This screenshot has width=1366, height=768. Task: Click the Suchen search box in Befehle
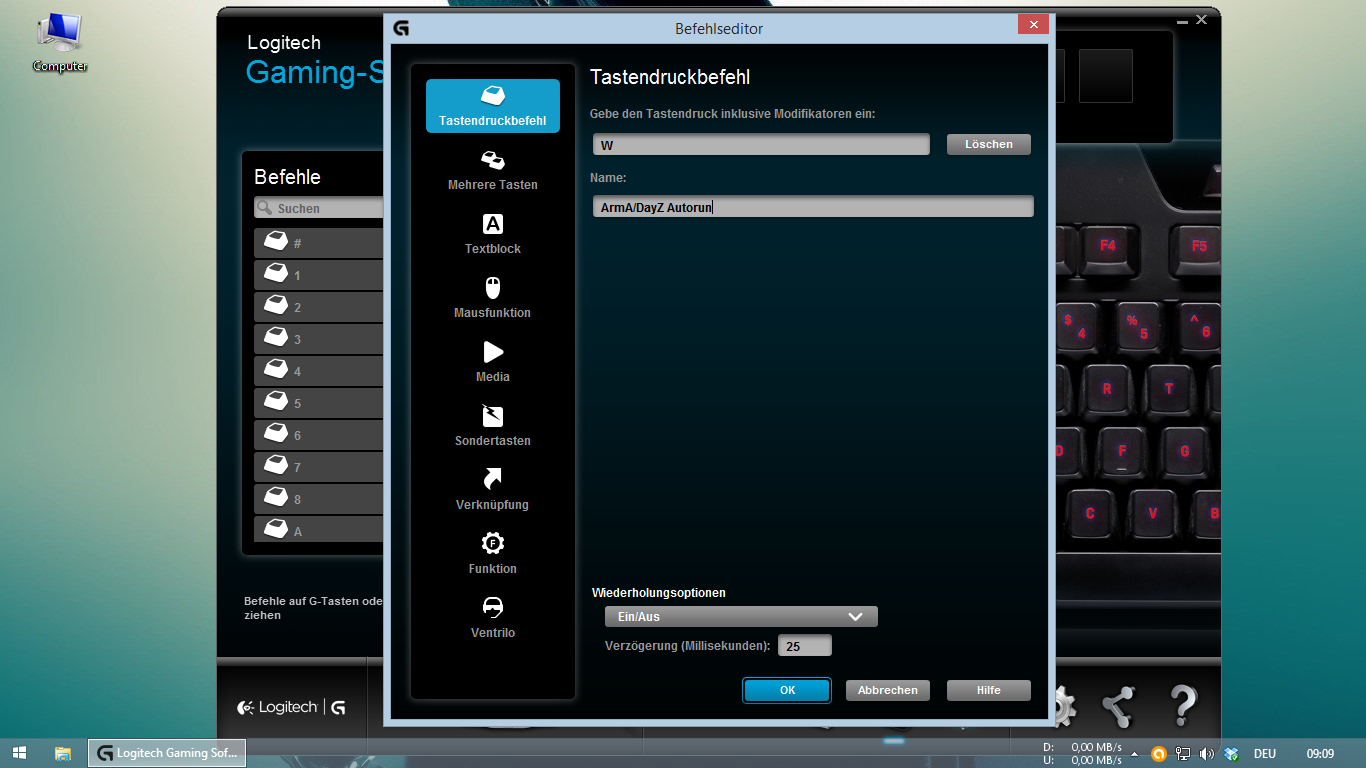coord(319,208)
